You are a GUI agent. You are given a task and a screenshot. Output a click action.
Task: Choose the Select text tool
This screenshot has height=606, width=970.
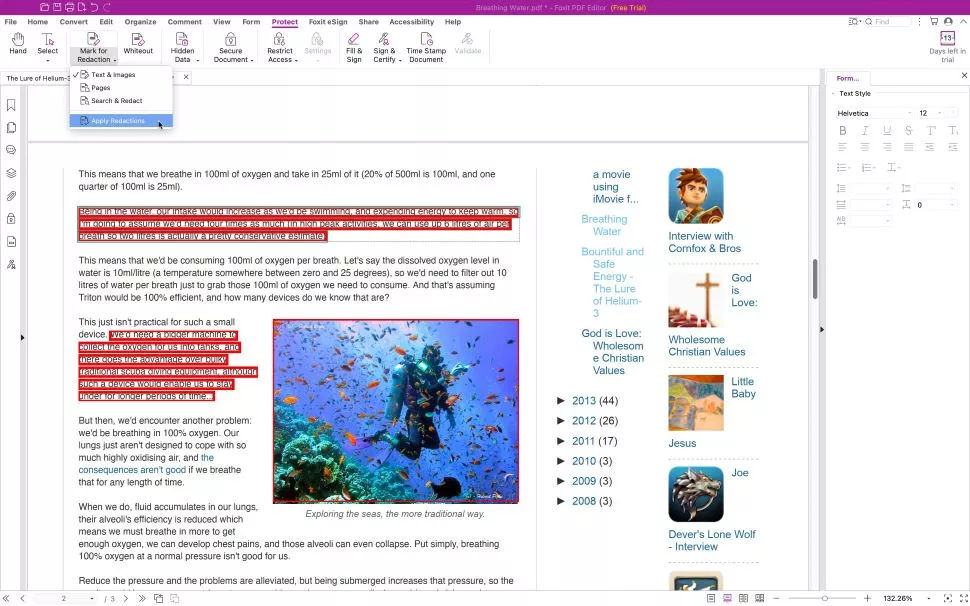pyautogui.click(x=48, y=44)
